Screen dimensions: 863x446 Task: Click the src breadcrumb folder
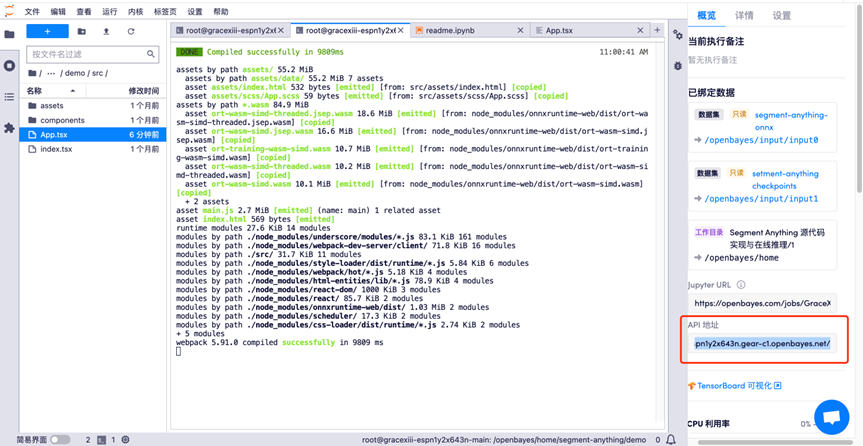point(97,73)
